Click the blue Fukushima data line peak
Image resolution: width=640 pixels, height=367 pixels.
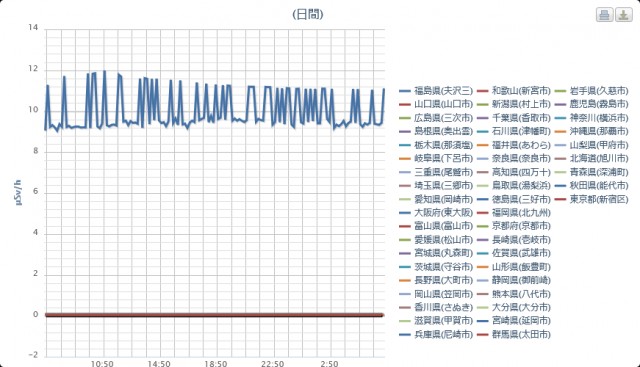pos(104,72)
